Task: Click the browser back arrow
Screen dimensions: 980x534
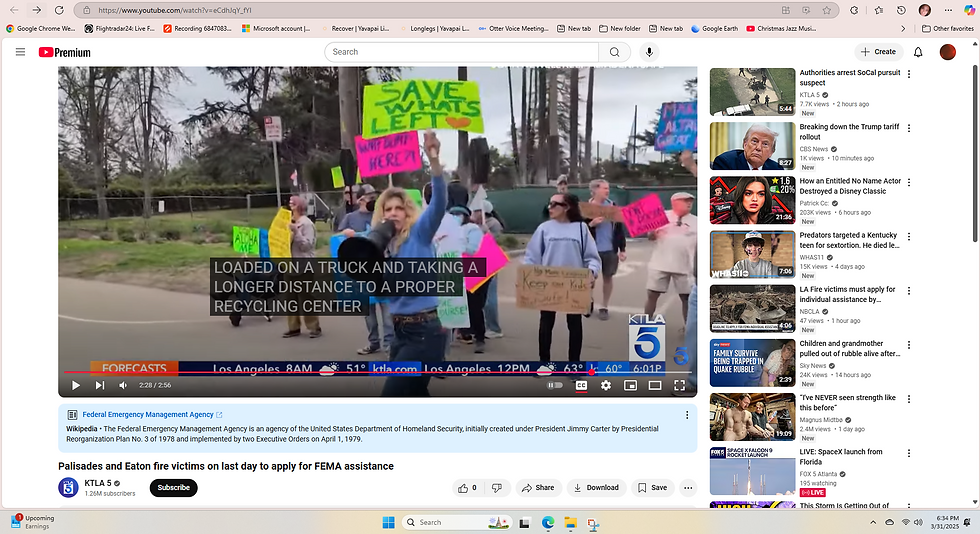Action: click(x=14, y=10)
